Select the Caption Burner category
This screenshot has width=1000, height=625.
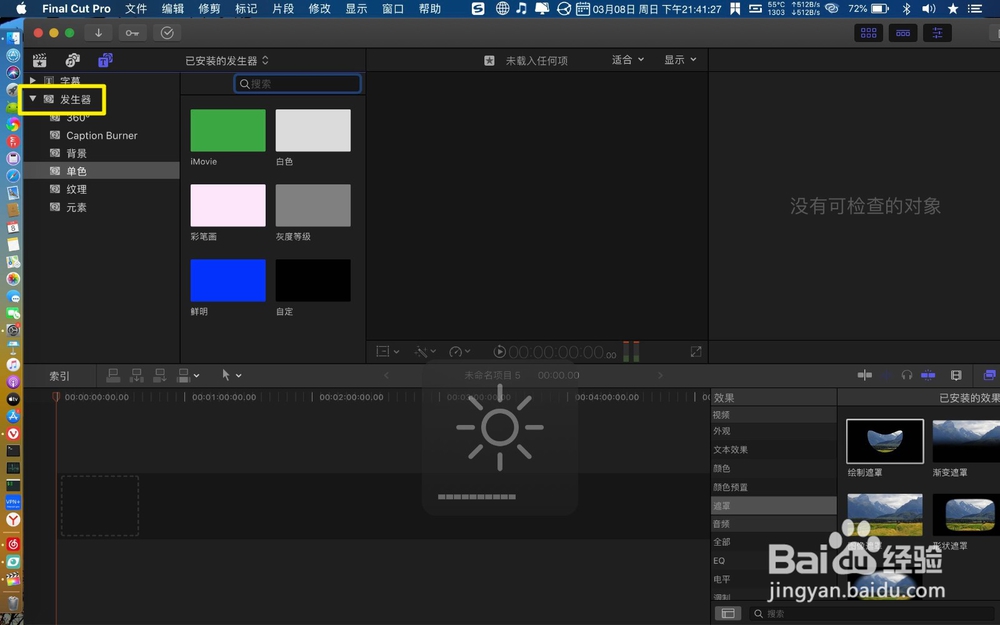[x=102, y=135]
